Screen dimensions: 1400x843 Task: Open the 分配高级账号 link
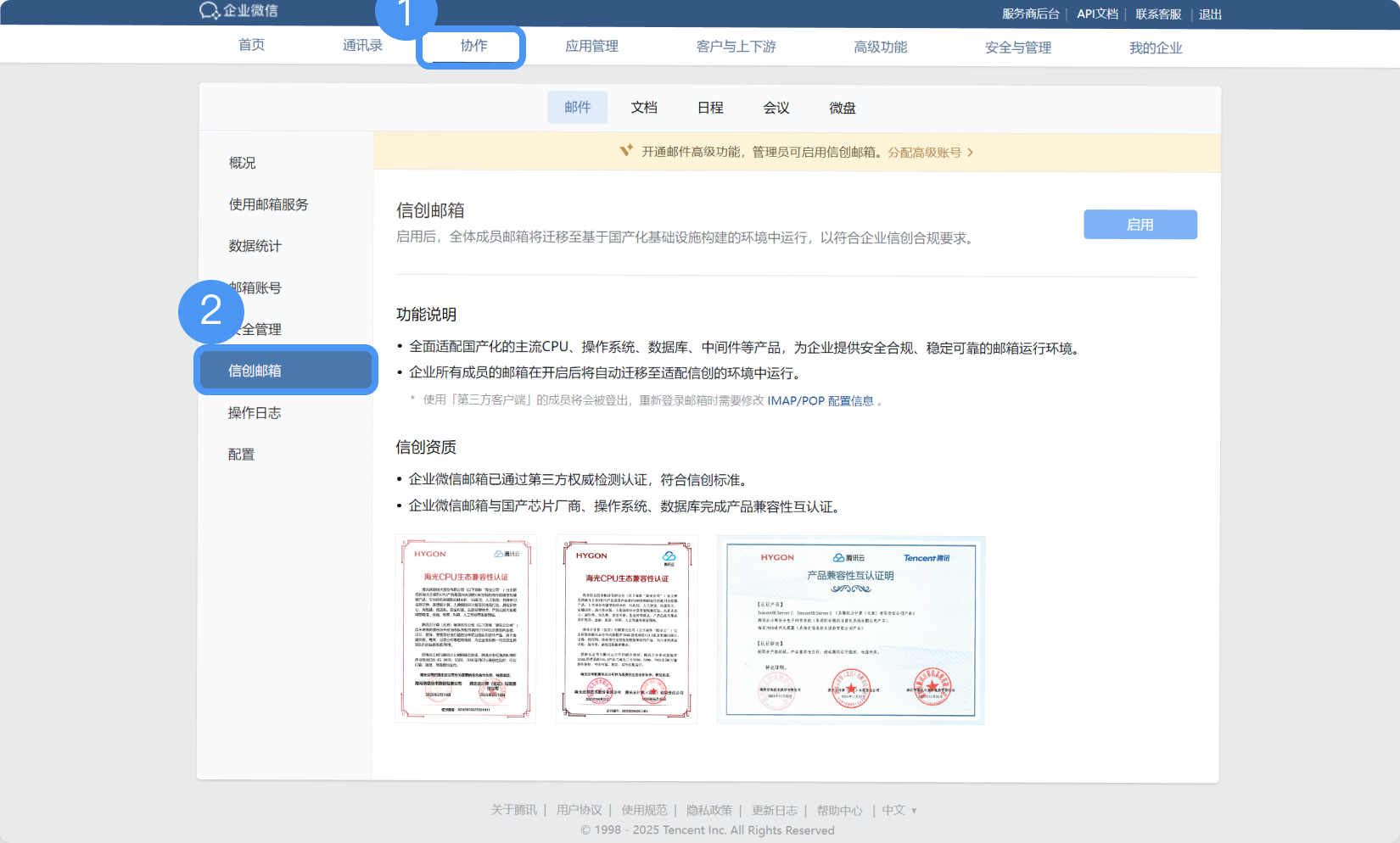point(924,153)
